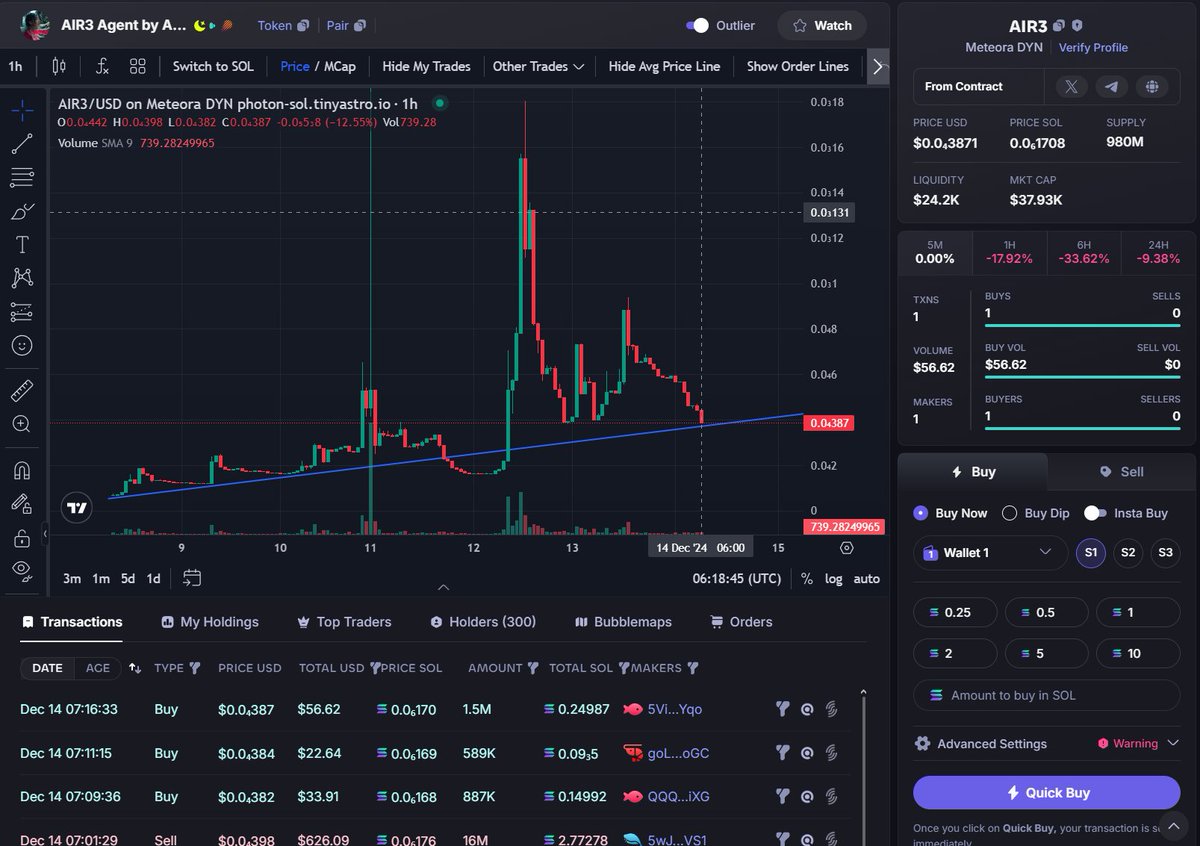This screenshot has height=846, width=1200.
Task: Click Verify Profile link
Action: point(1093,47)
